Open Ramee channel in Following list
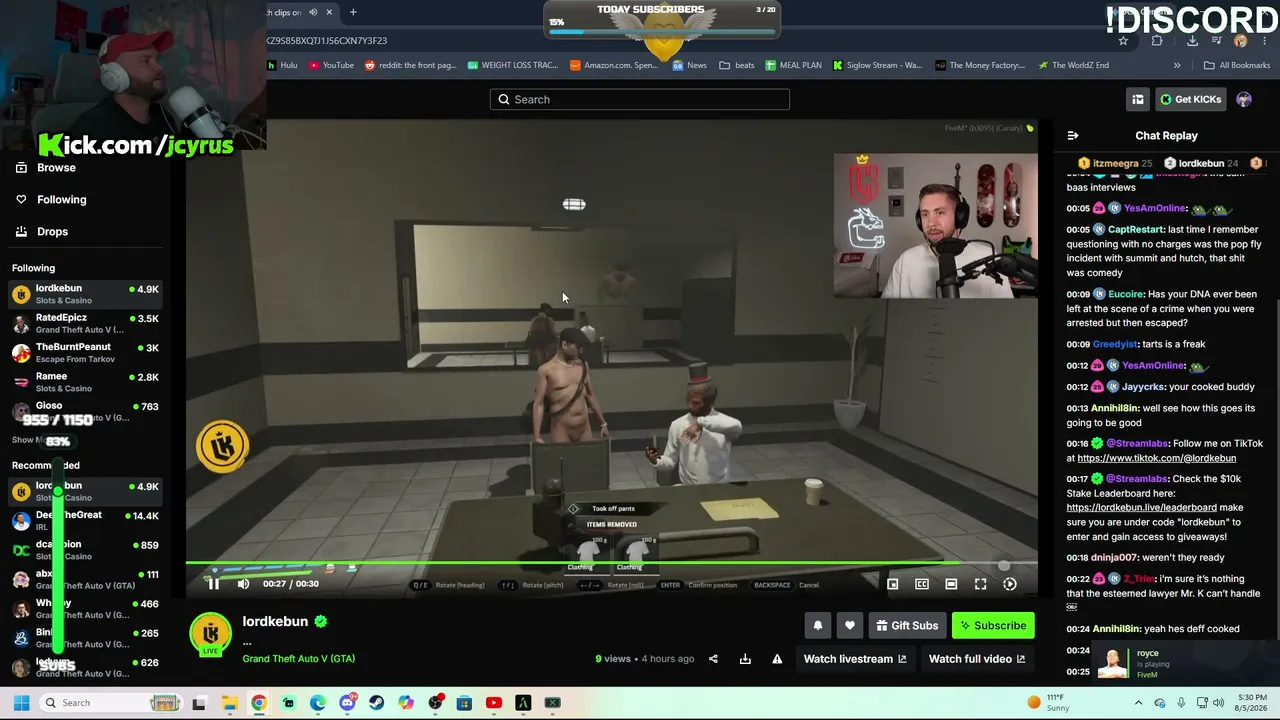Viewport: 1280px width, 720px height. click(85, 381)
